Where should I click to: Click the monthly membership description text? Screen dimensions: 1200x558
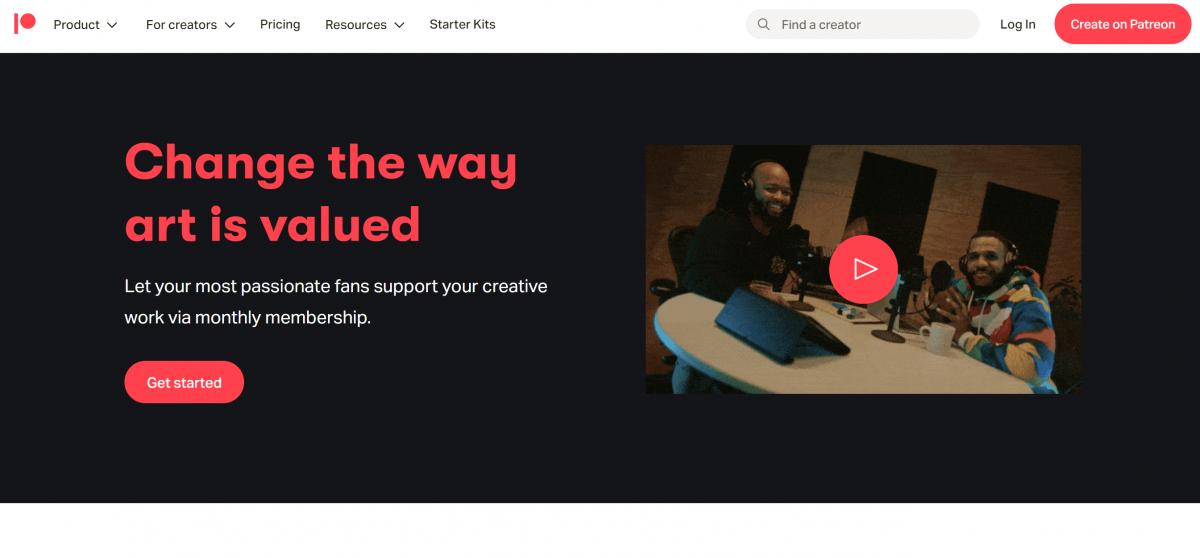pyautogui.click(x=336, y=302)
